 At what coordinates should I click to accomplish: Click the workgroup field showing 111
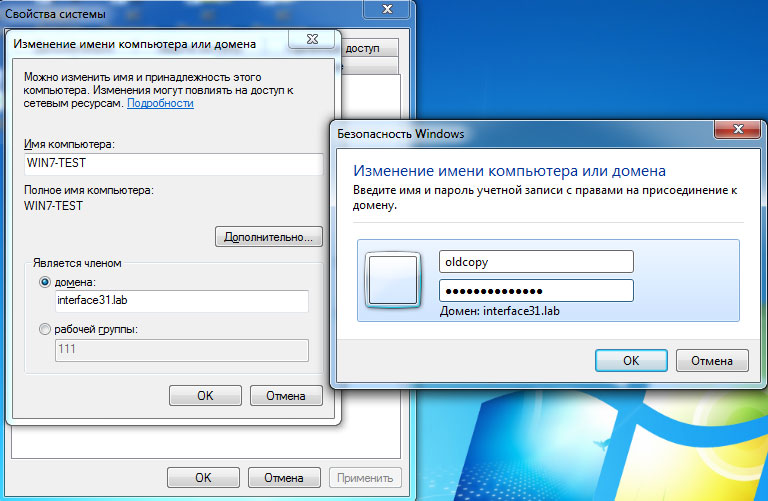(x=182, y=350)
